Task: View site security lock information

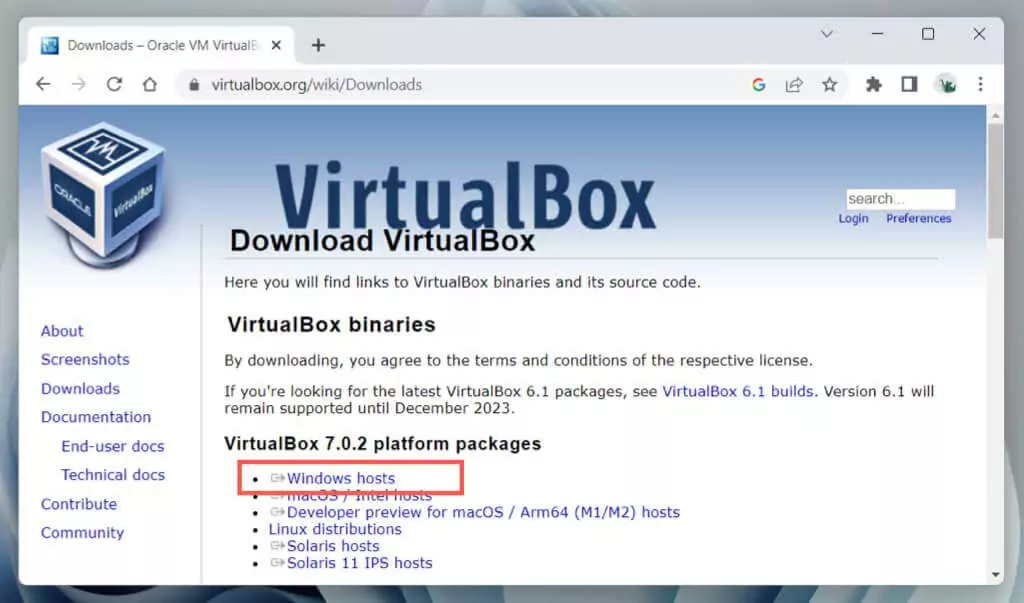Action: click(194, 85)
